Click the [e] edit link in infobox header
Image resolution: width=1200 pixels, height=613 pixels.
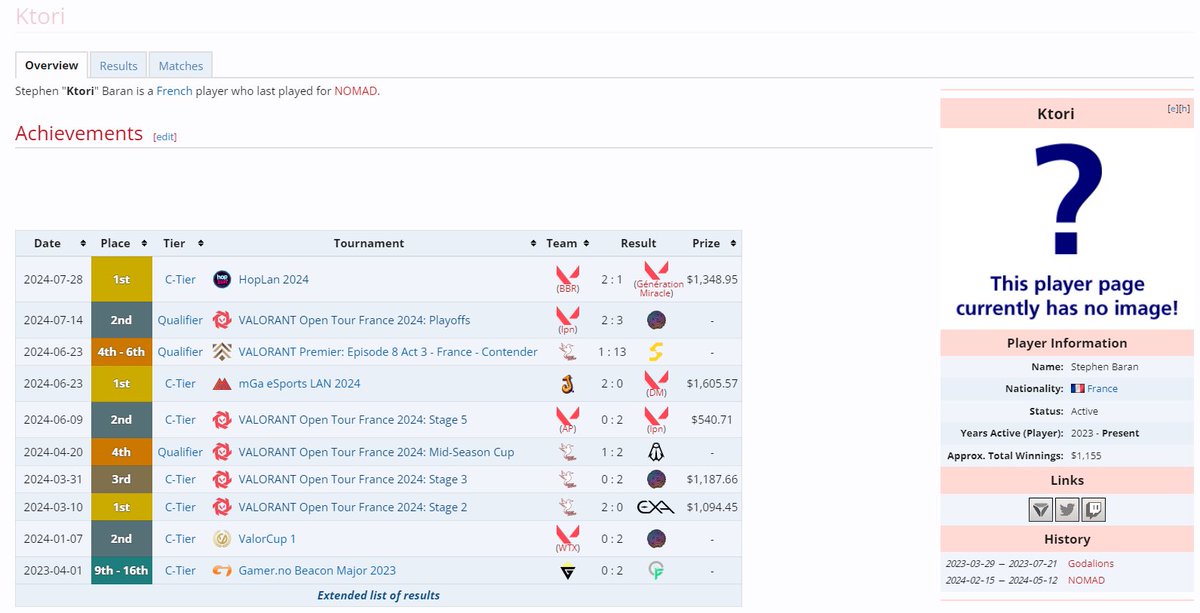(1172, 109)
